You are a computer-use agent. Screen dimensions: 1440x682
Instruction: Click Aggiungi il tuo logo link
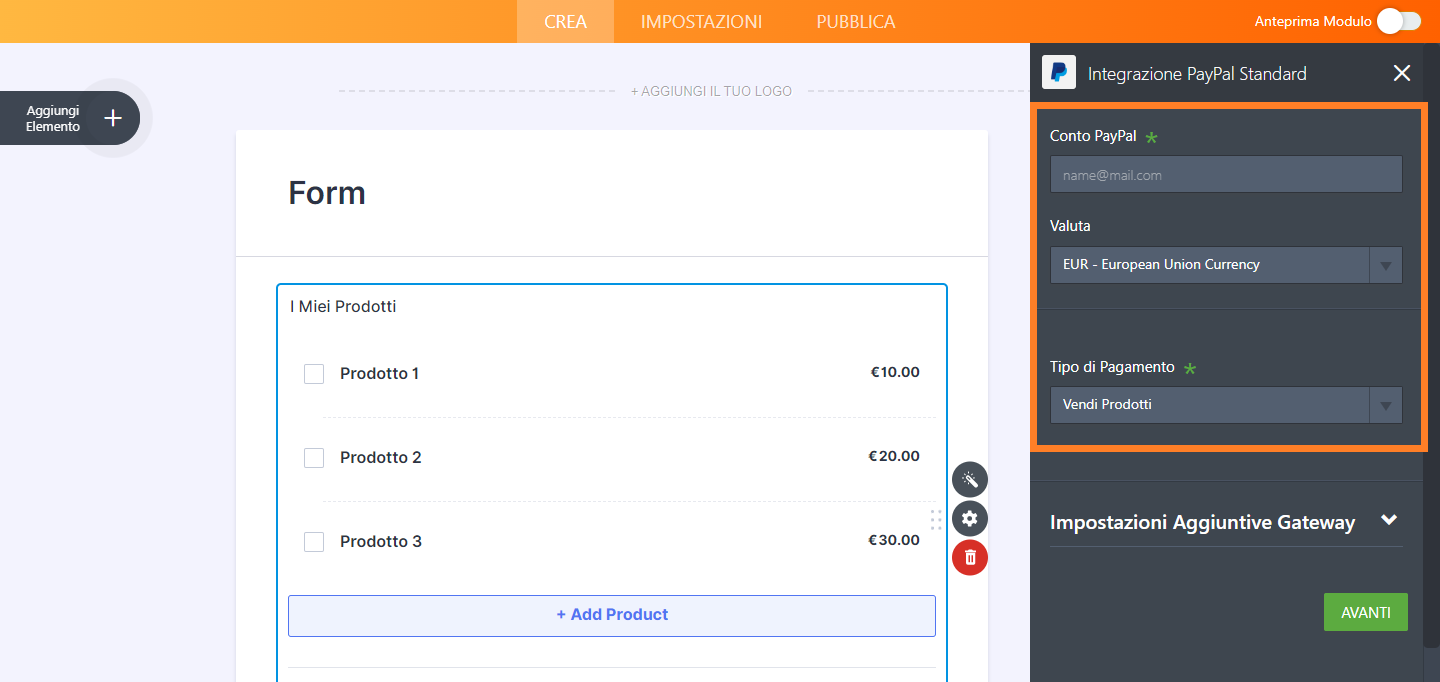(711, 91)
